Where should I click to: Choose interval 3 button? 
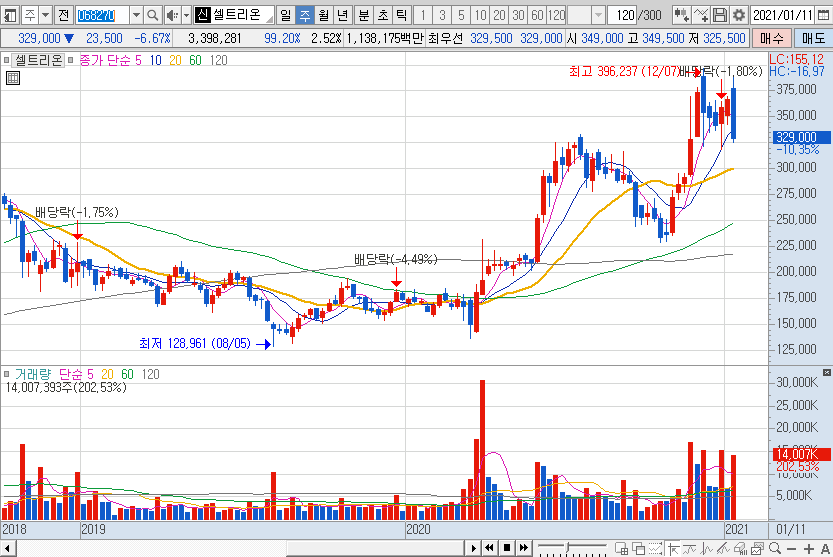[442, 15]
